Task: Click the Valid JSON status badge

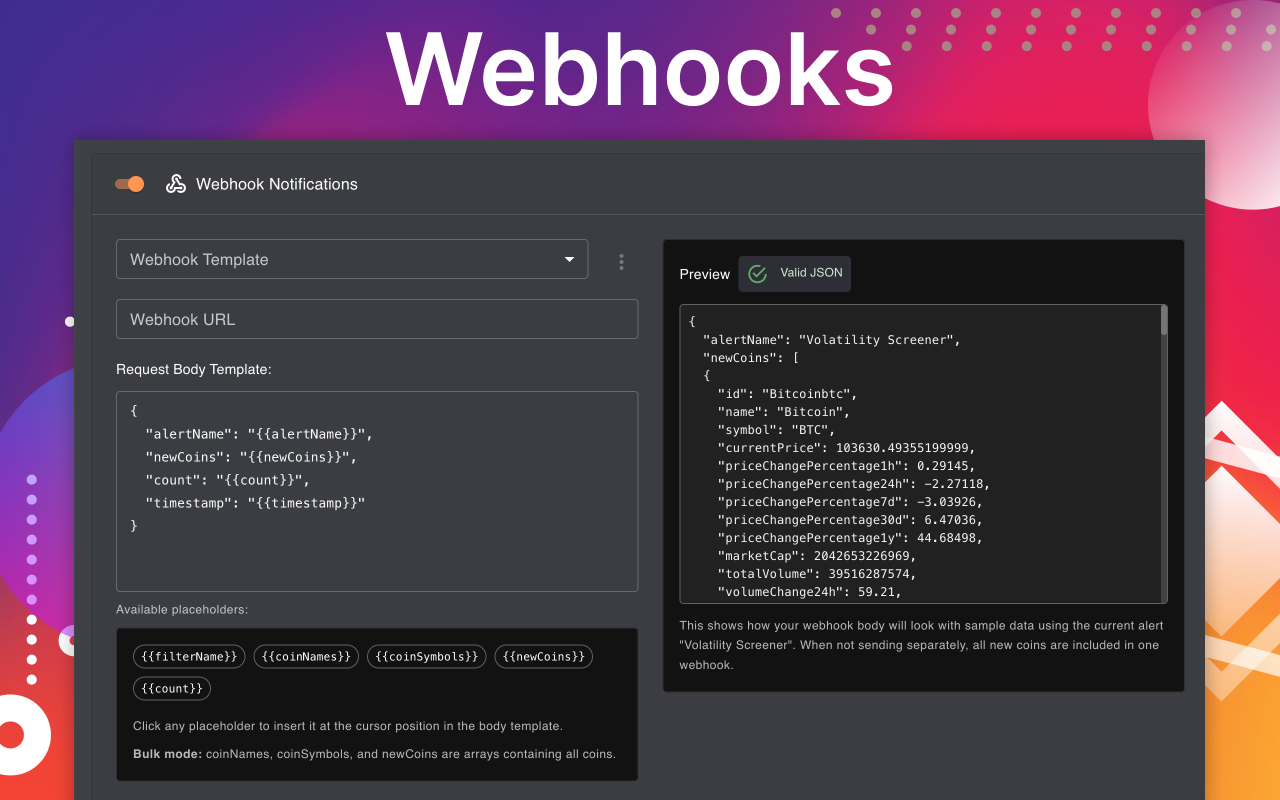Action: (x=795, y=274)
